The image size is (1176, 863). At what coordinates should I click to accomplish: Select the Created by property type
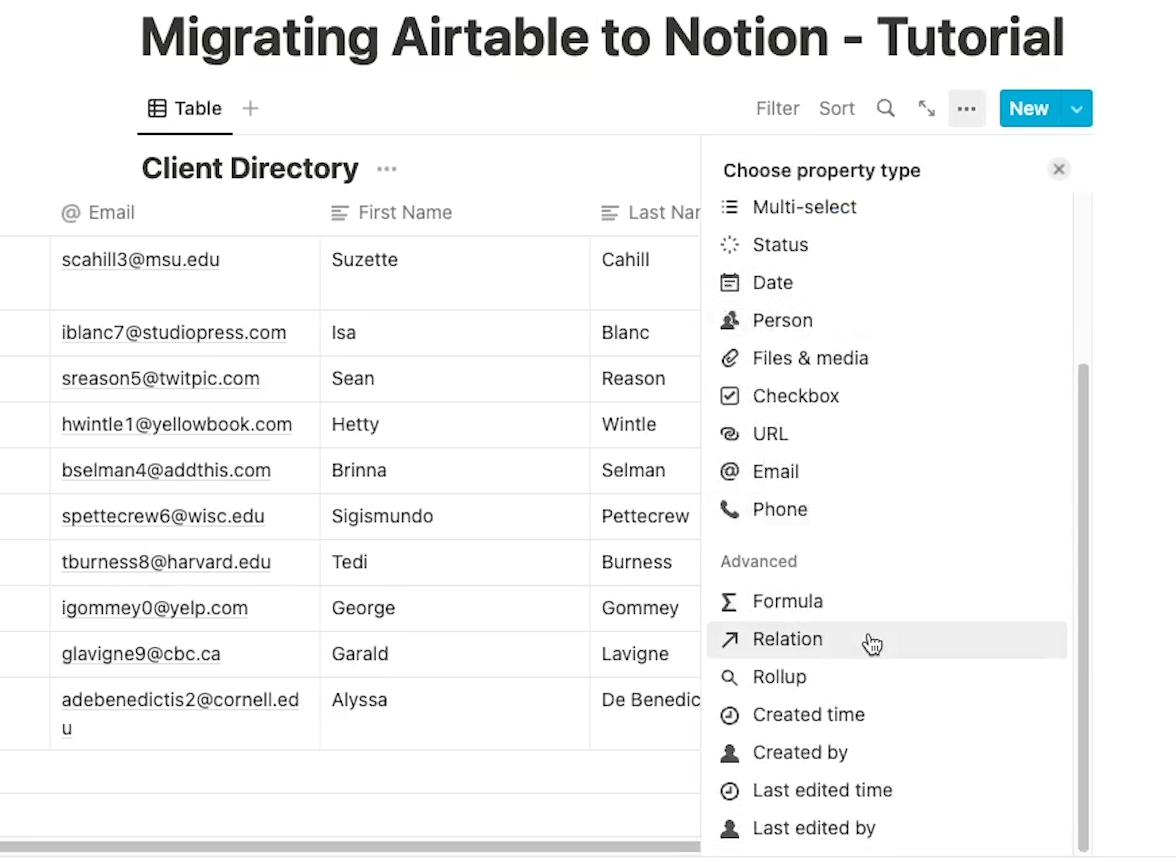tap(886, 753)
